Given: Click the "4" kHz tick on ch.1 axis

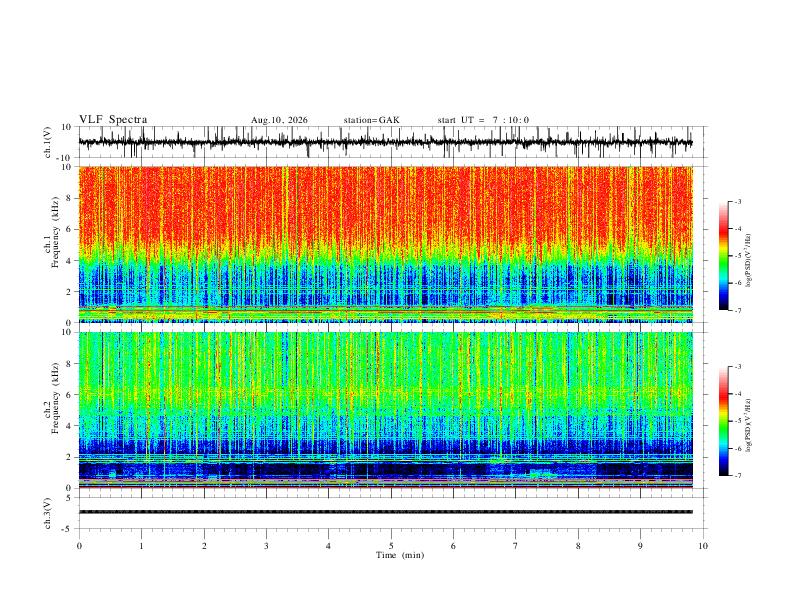Looking at the screenshot, I should coord(69,261).
